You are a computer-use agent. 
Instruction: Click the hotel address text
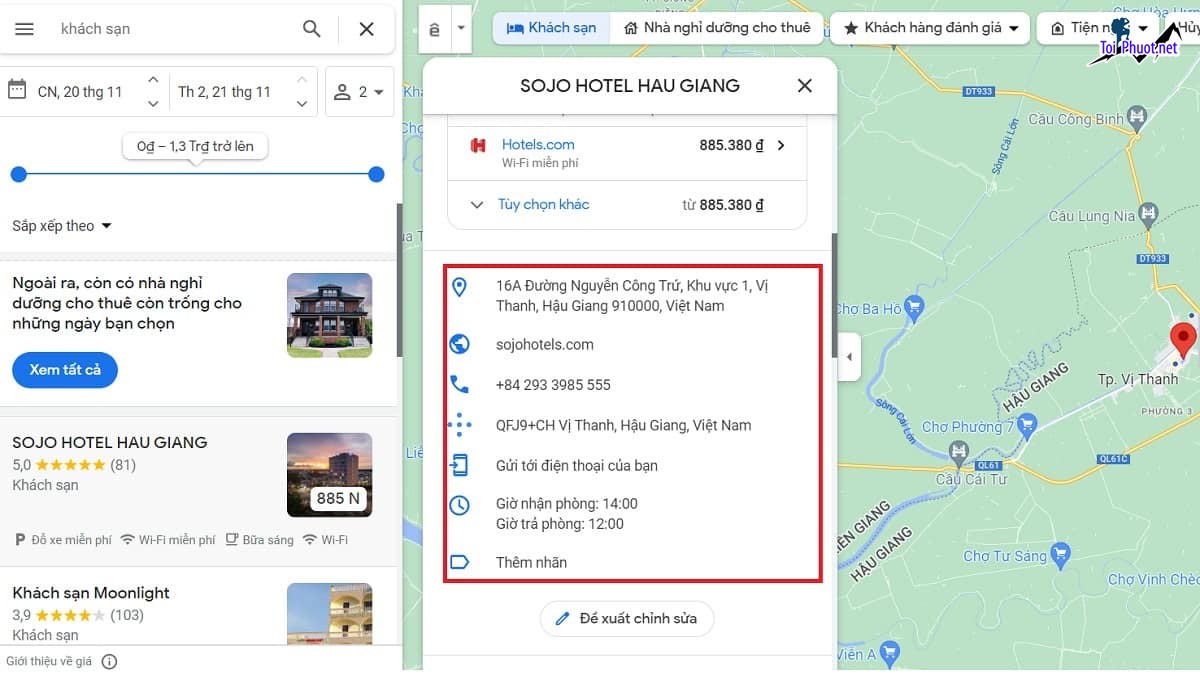(x=632, y=296)
